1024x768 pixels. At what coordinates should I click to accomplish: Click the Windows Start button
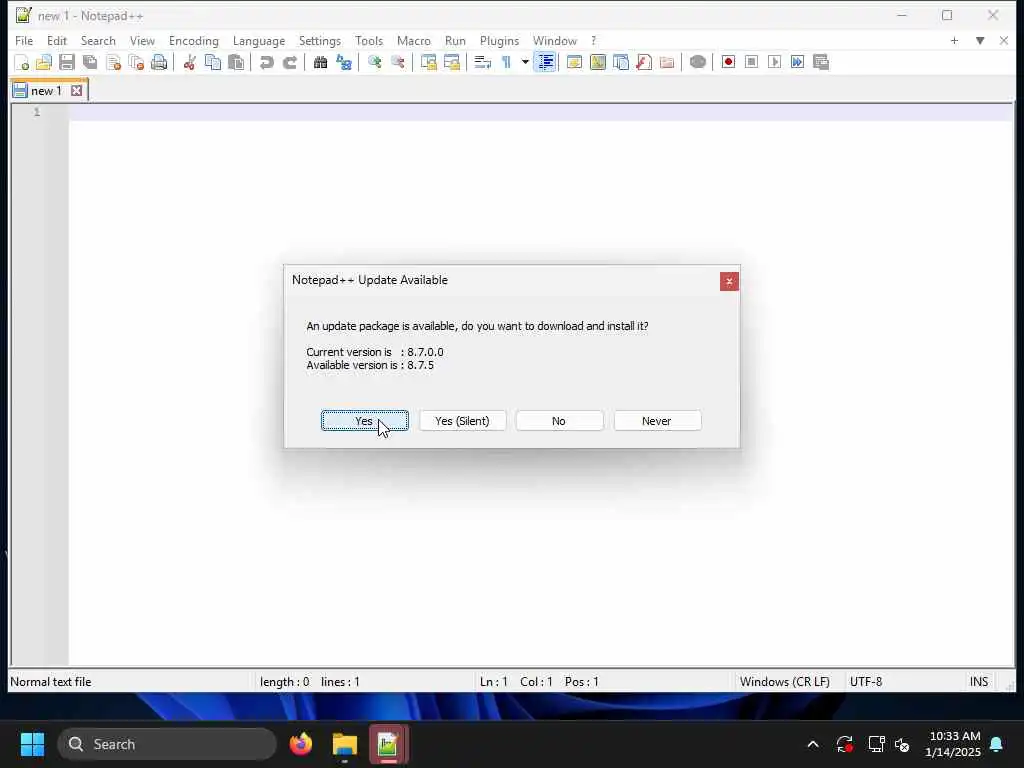[32, 744]
